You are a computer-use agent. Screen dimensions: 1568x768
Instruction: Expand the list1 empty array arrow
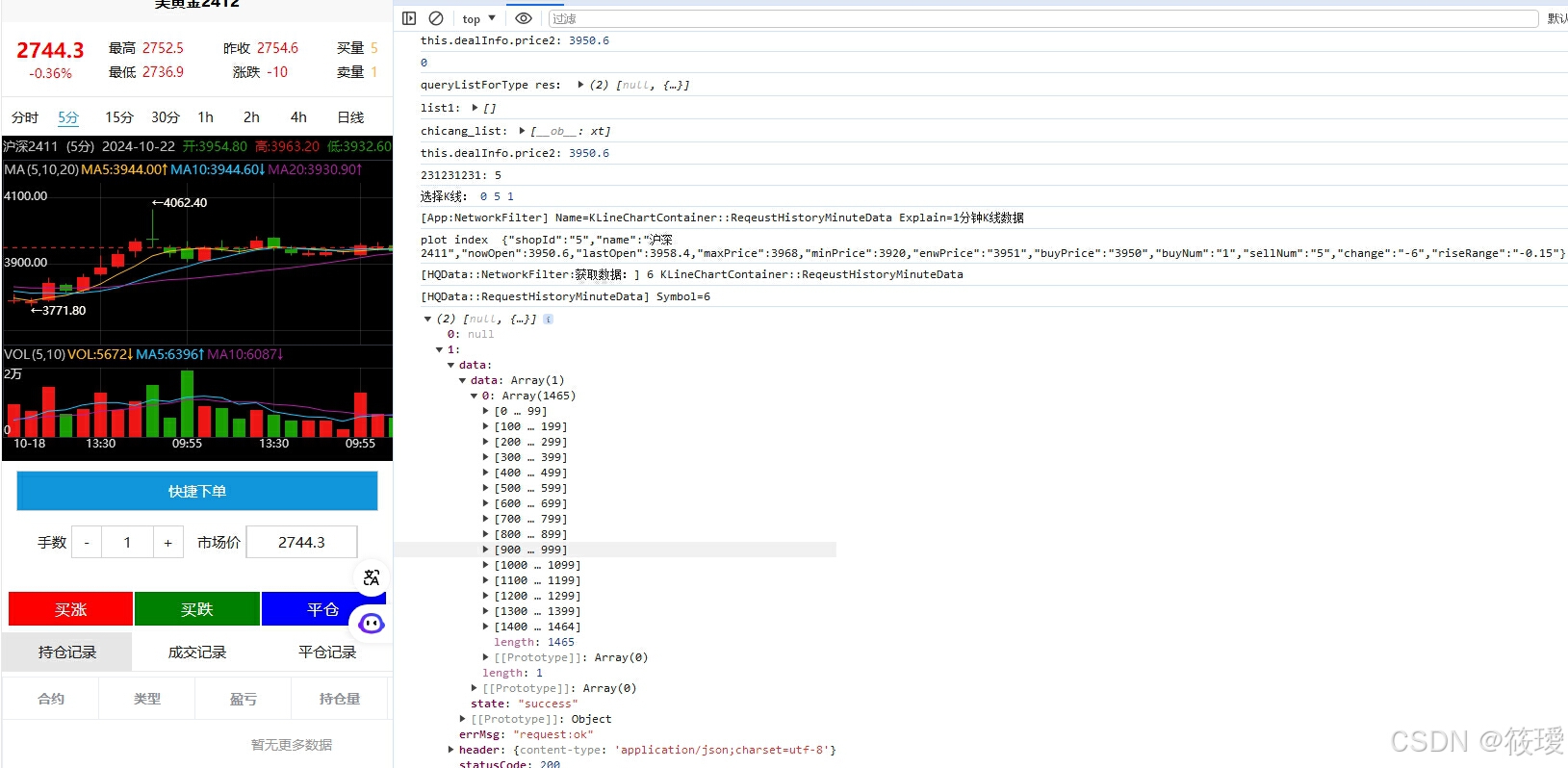coord(475,108)
